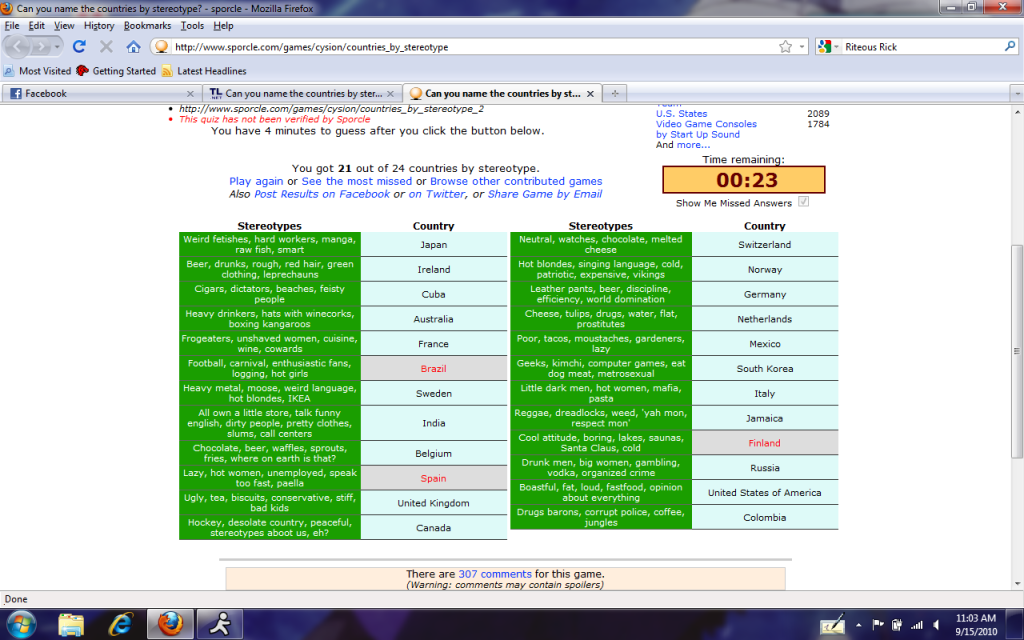Image resolution: width=1024 pixels, height=640 pixels.
Task: Show hidden system tray icons
Action: pos(856,625)
